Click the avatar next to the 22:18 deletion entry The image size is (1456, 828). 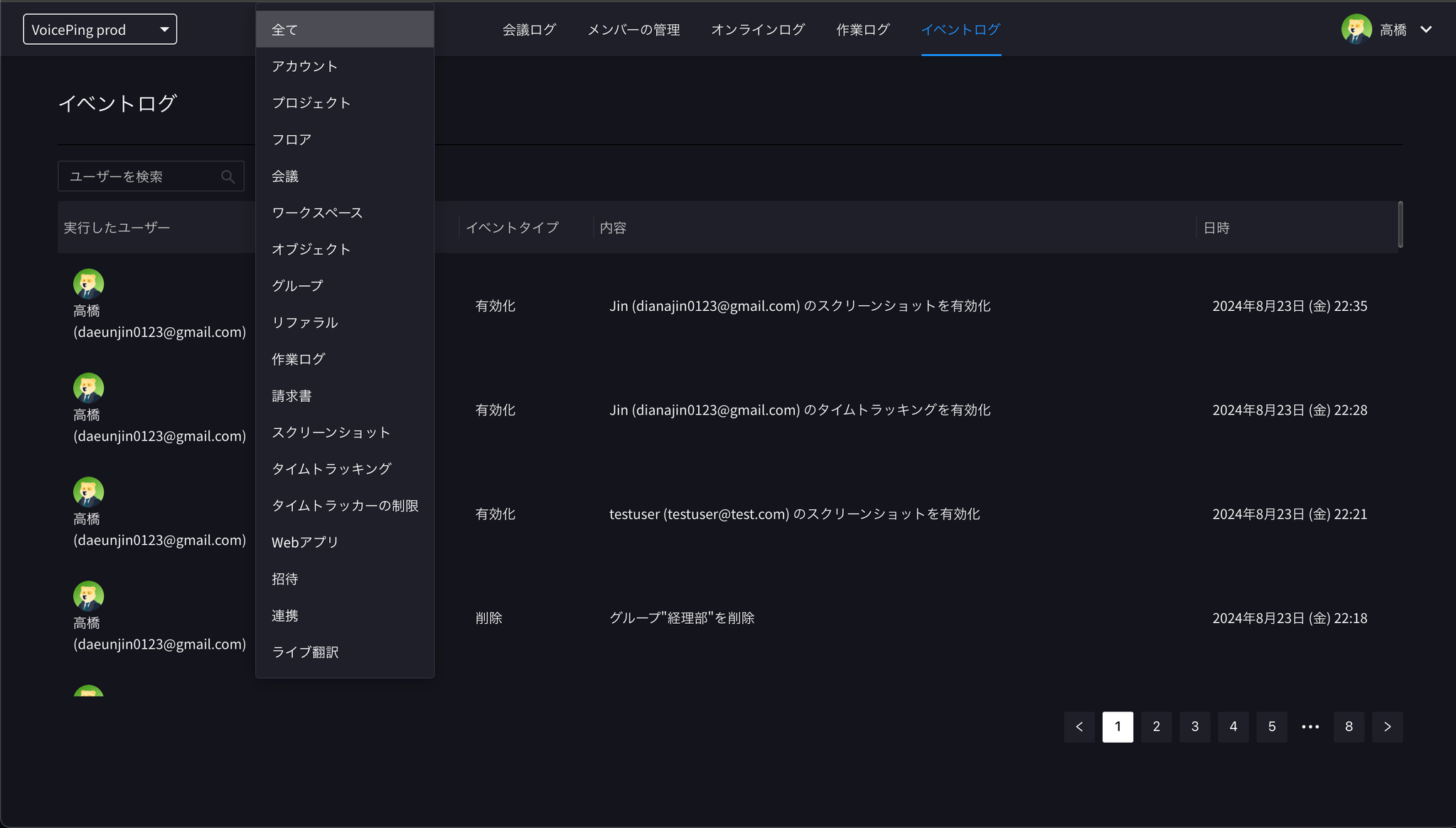point(88,595)
